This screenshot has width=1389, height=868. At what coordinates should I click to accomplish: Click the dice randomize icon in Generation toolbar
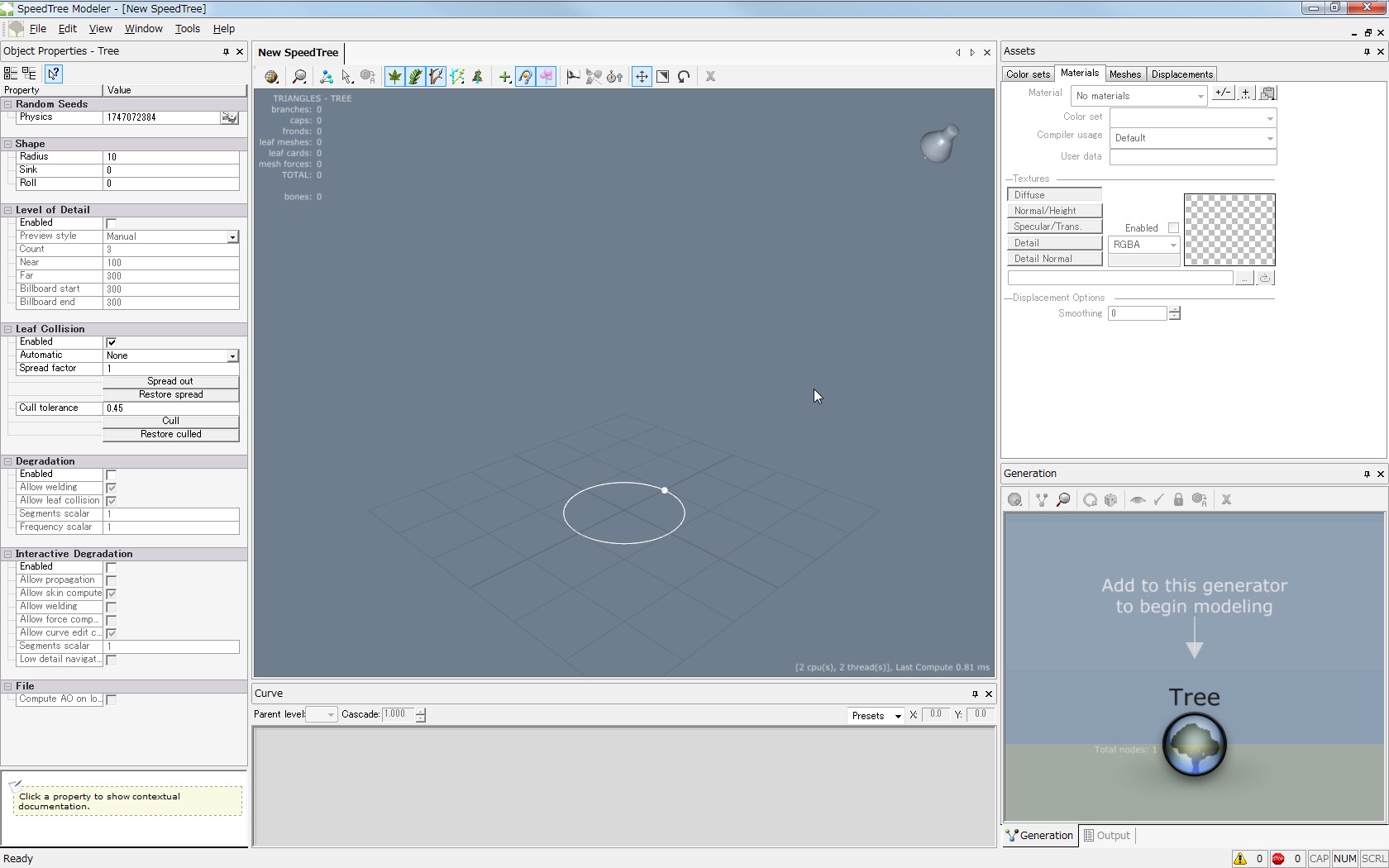1110,500
